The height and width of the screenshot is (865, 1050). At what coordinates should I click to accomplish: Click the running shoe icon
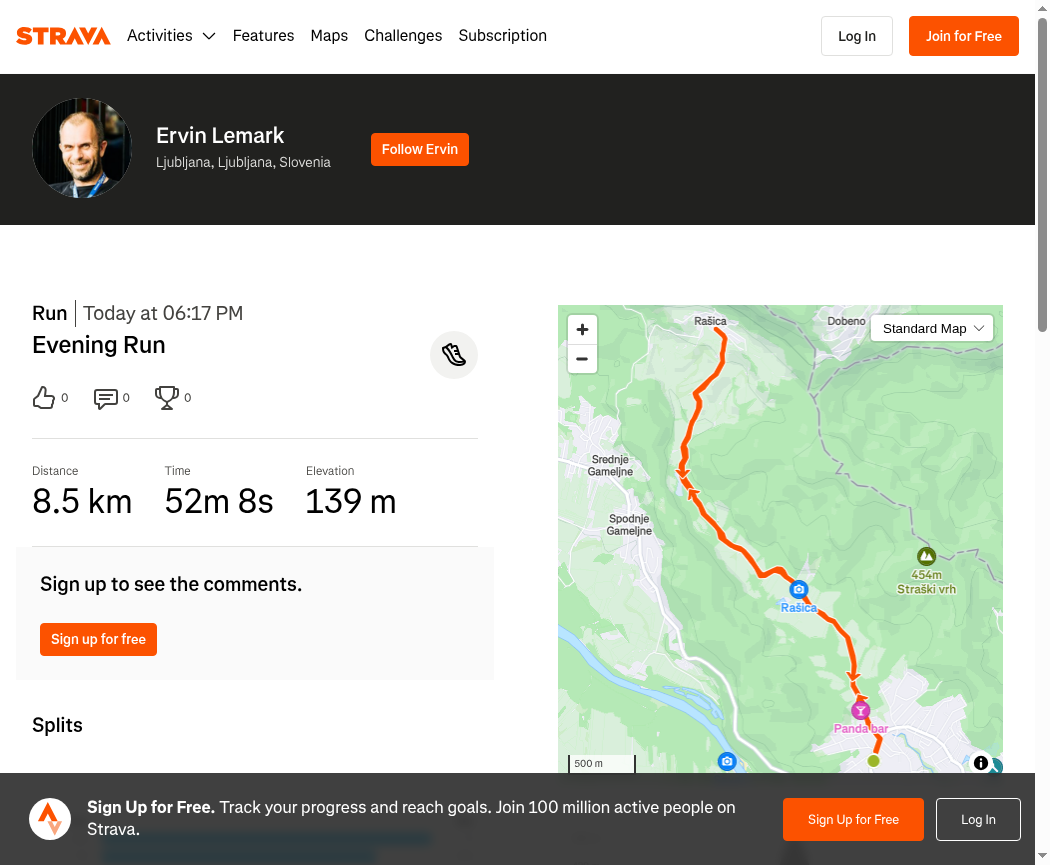coord(454,355)
